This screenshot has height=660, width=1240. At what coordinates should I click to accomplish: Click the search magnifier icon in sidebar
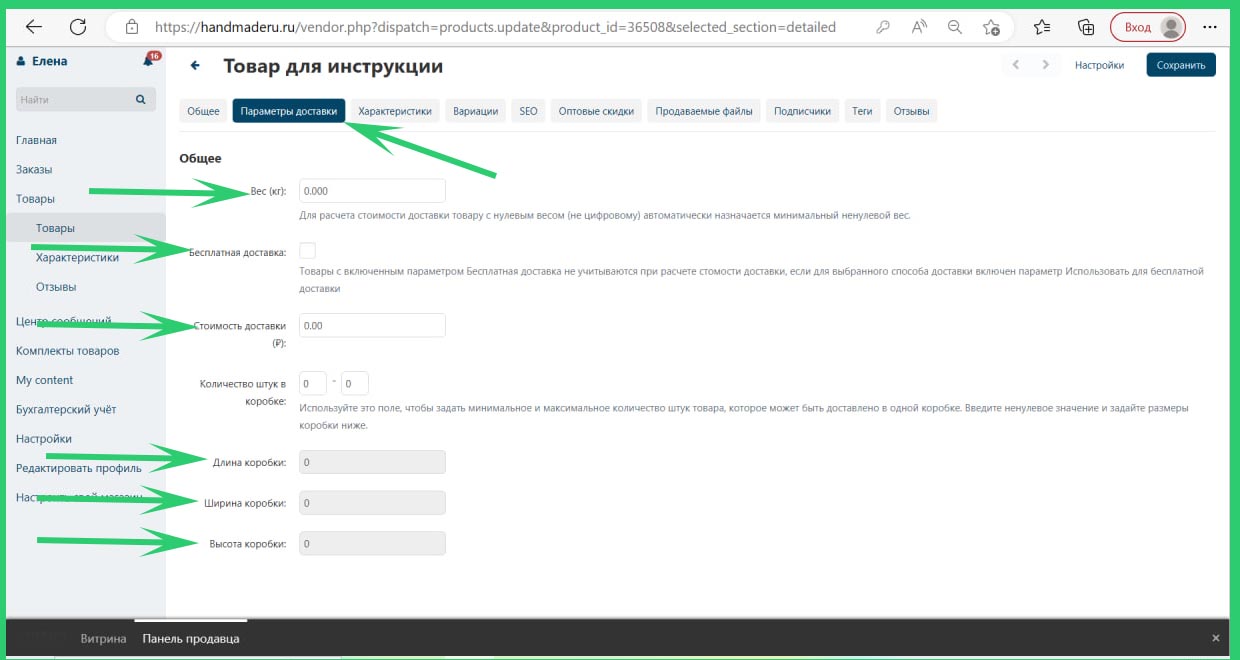tap(141, 100)
